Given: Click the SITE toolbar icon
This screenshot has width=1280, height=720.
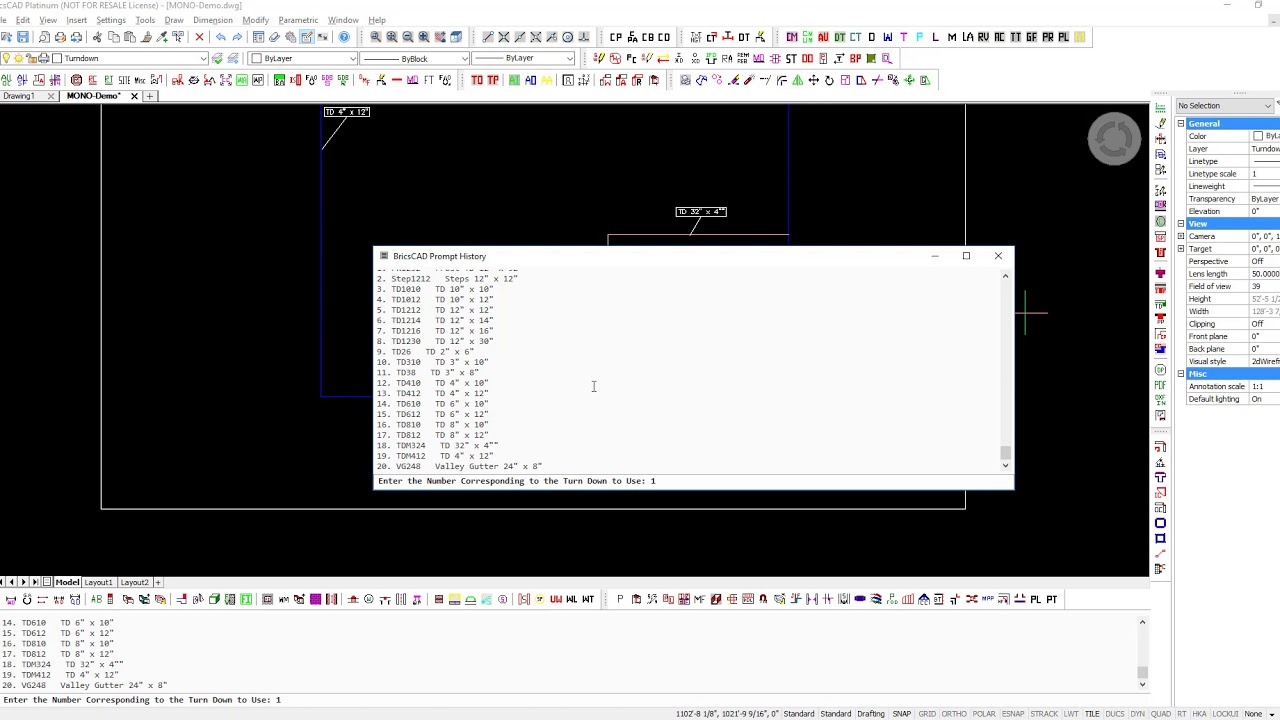Looking at the screenshot, I should [x=124, y=80].
